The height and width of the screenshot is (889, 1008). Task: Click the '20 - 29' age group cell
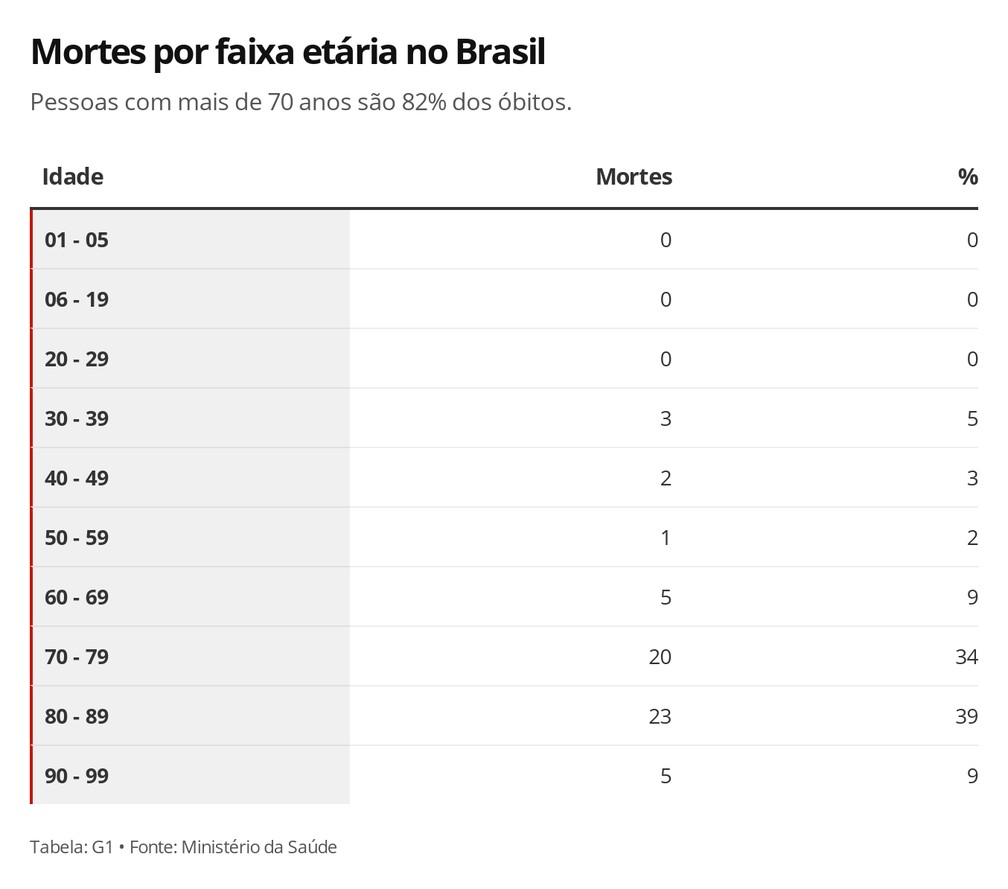[76, 359]
